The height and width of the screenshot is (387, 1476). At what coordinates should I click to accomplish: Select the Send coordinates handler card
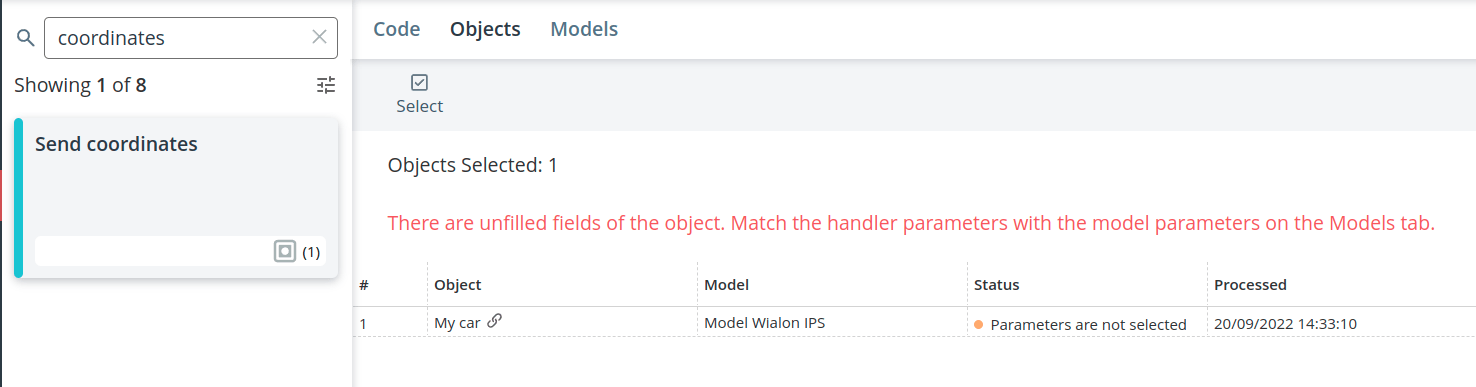(176, 197)
